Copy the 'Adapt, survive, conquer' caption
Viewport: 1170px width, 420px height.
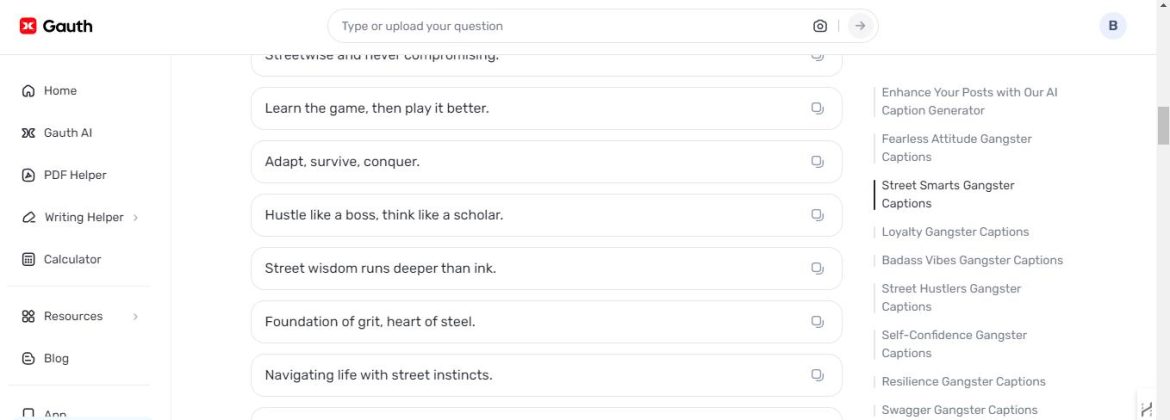click(817, 162)
